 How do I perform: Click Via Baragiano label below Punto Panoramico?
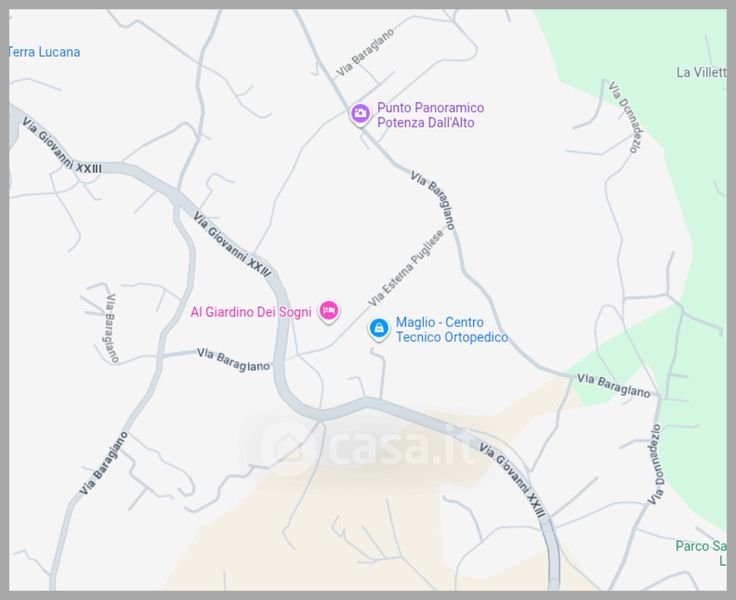pyautogui.click(x=433, y=200)
